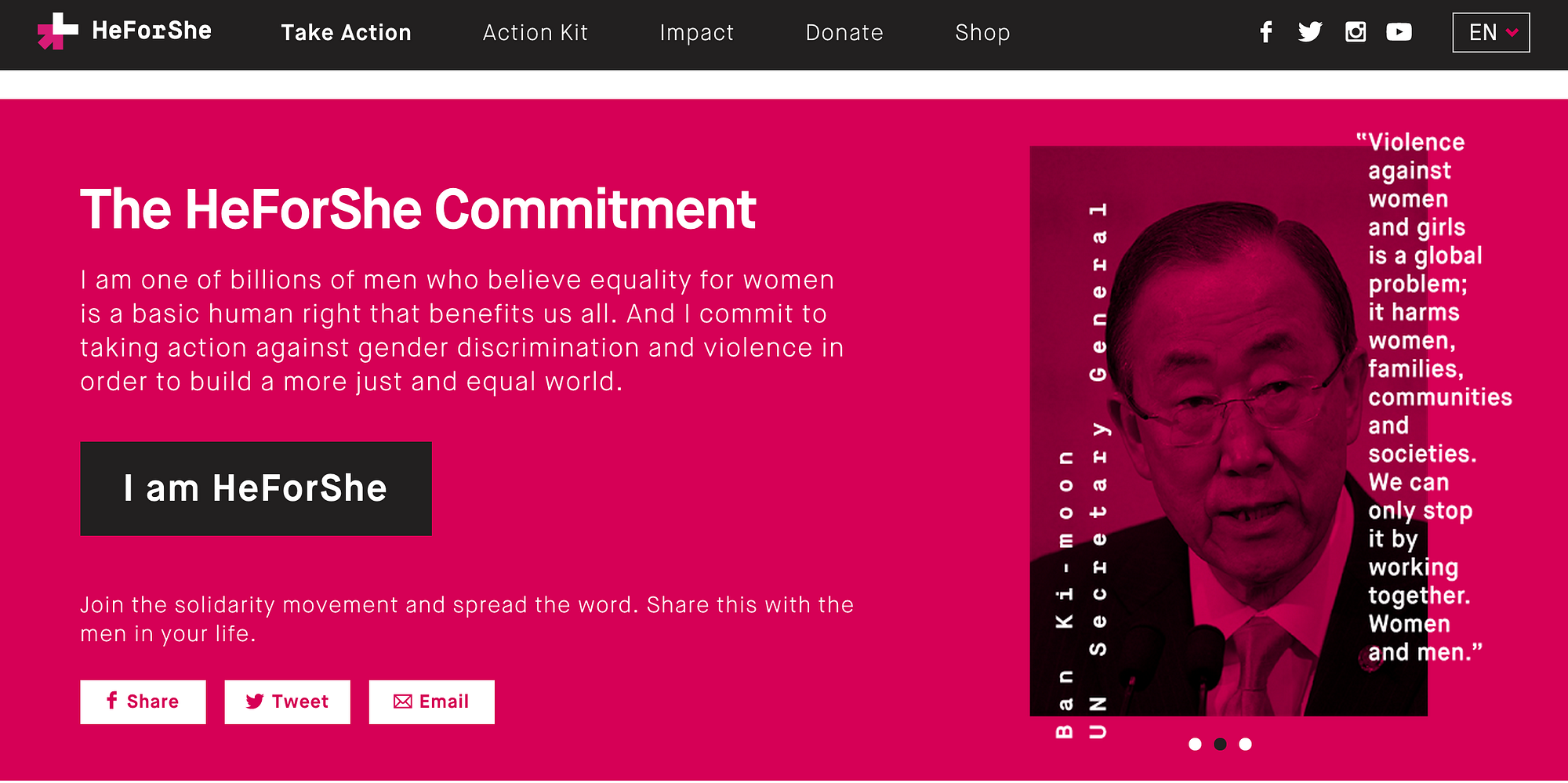
Task: Open the Donate page
Action: point(844,32)
